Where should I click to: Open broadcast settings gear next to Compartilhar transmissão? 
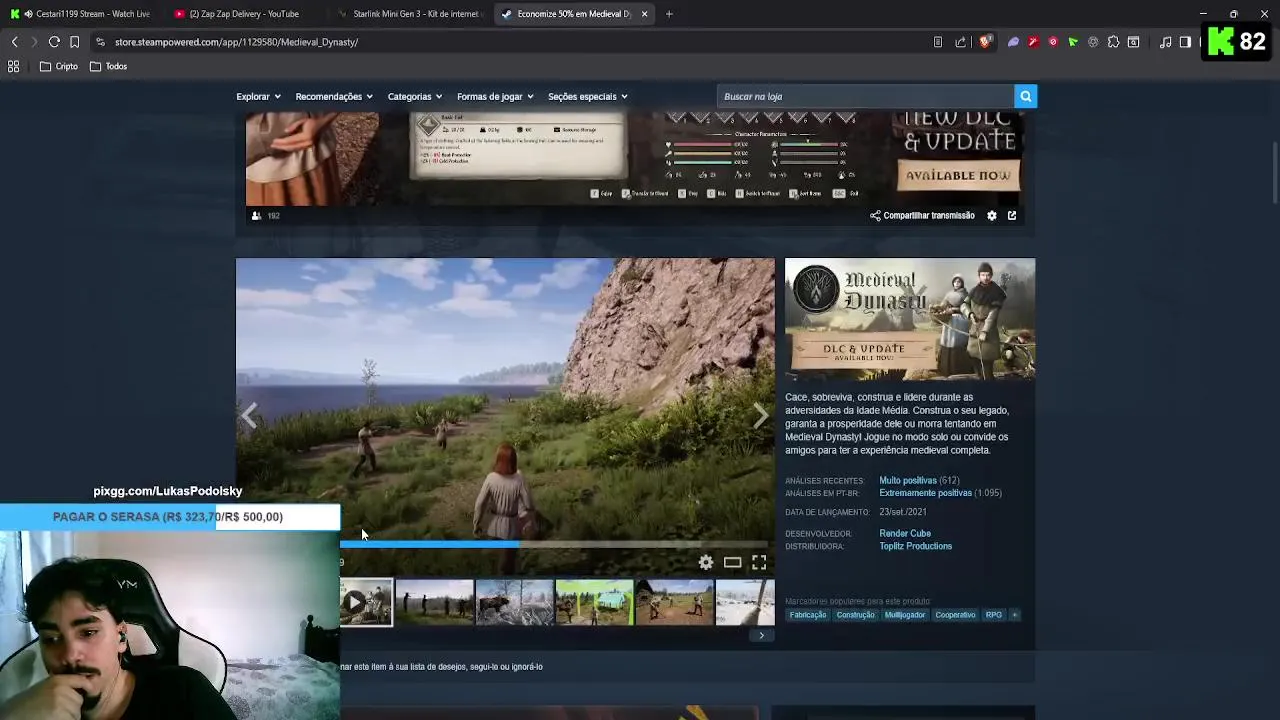point(992,215)
